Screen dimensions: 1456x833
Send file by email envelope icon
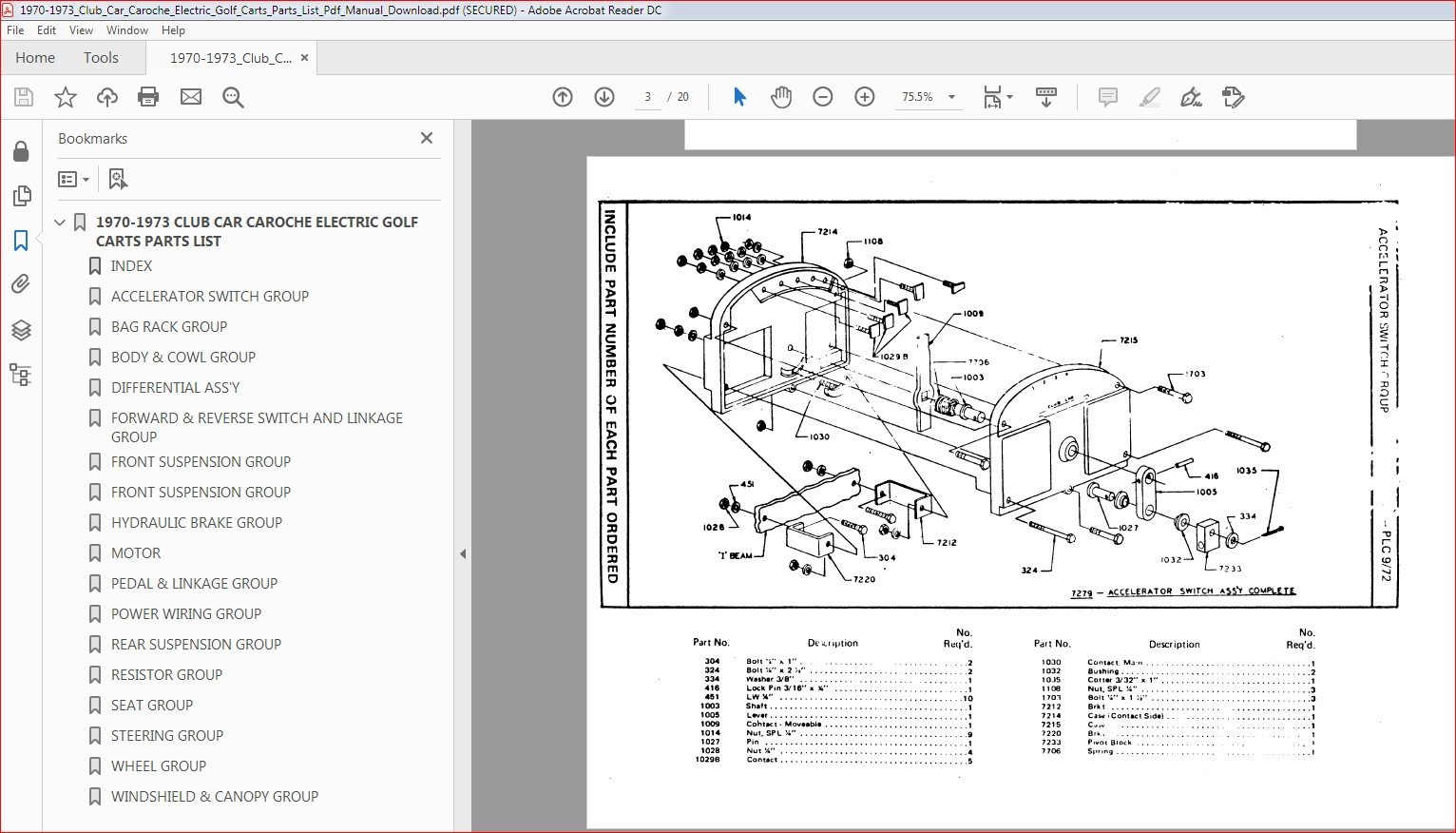[x=191, y=97]
